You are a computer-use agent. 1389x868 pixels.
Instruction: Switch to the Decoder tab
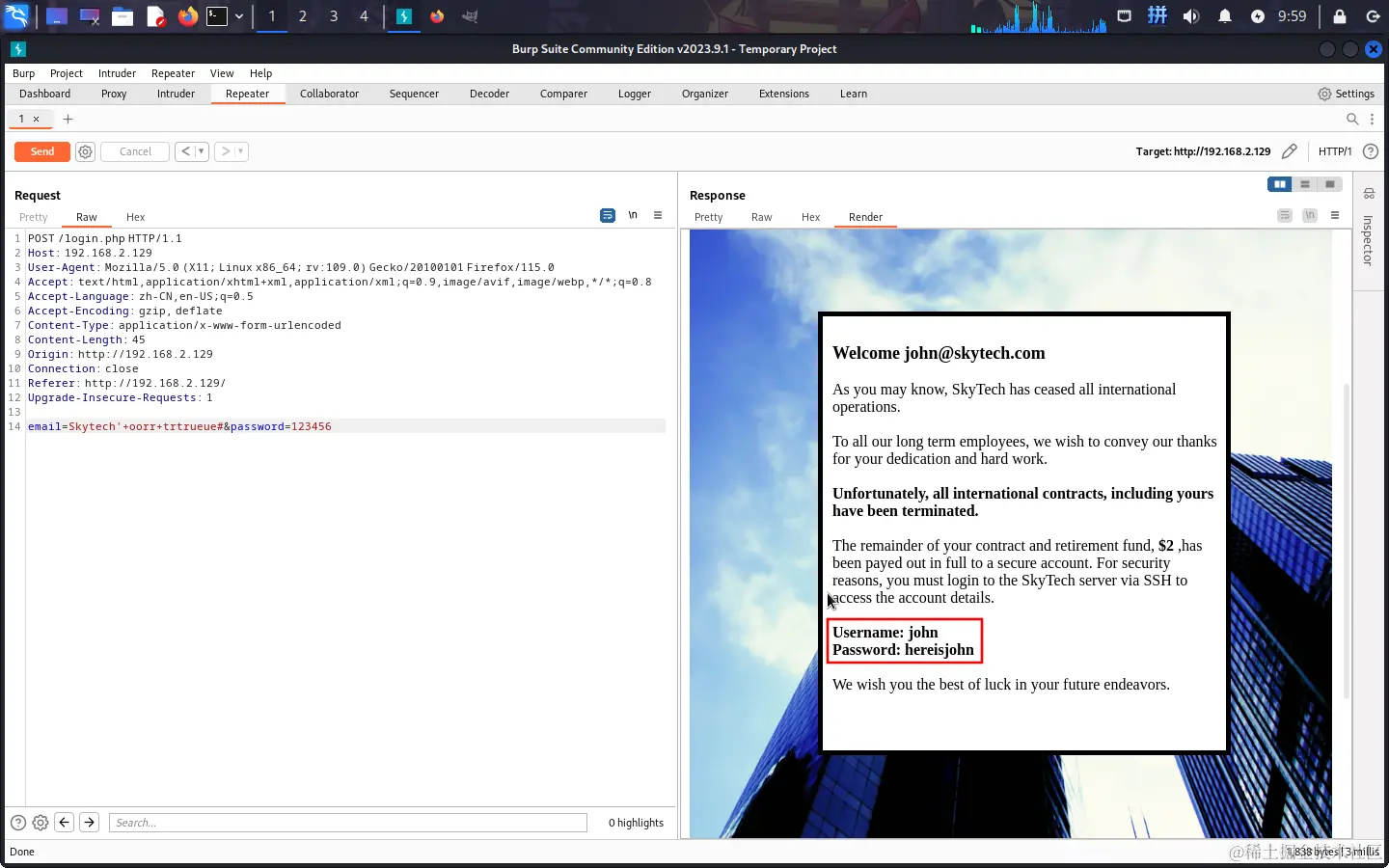490,94
